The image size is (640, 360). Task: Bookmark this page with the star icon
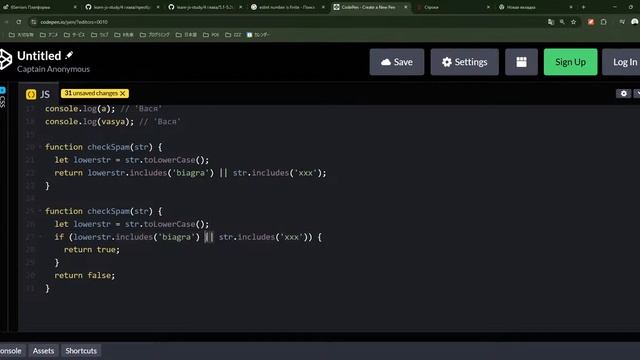(x=573, y=22)
